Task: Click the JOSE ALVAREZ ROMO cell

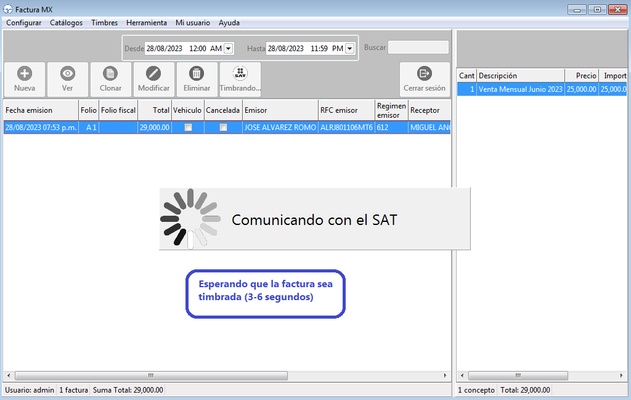Action: [x=280, y=128]
